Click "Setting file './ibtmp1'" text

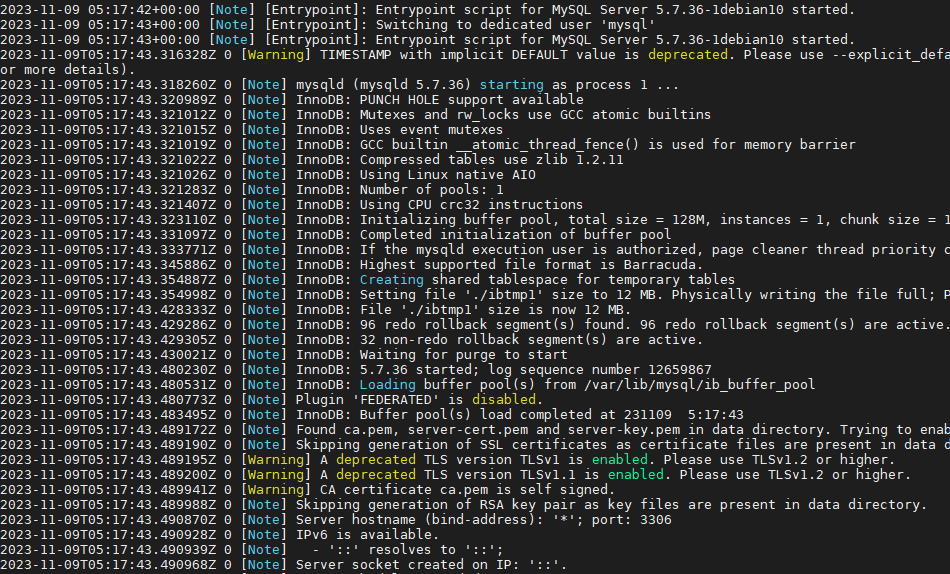451,295
